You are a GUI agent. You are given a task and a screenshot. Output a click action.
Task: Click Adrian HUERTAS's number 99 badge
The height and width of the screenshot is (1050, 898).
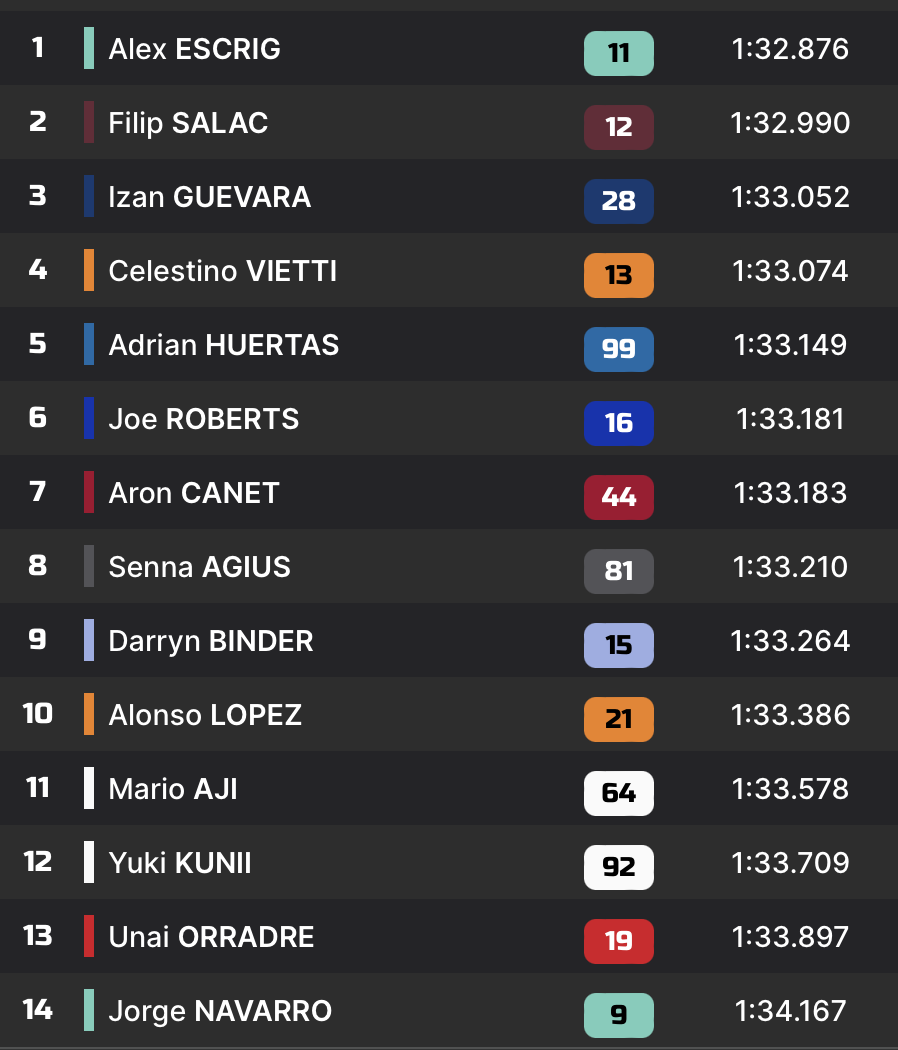point(618,349)
